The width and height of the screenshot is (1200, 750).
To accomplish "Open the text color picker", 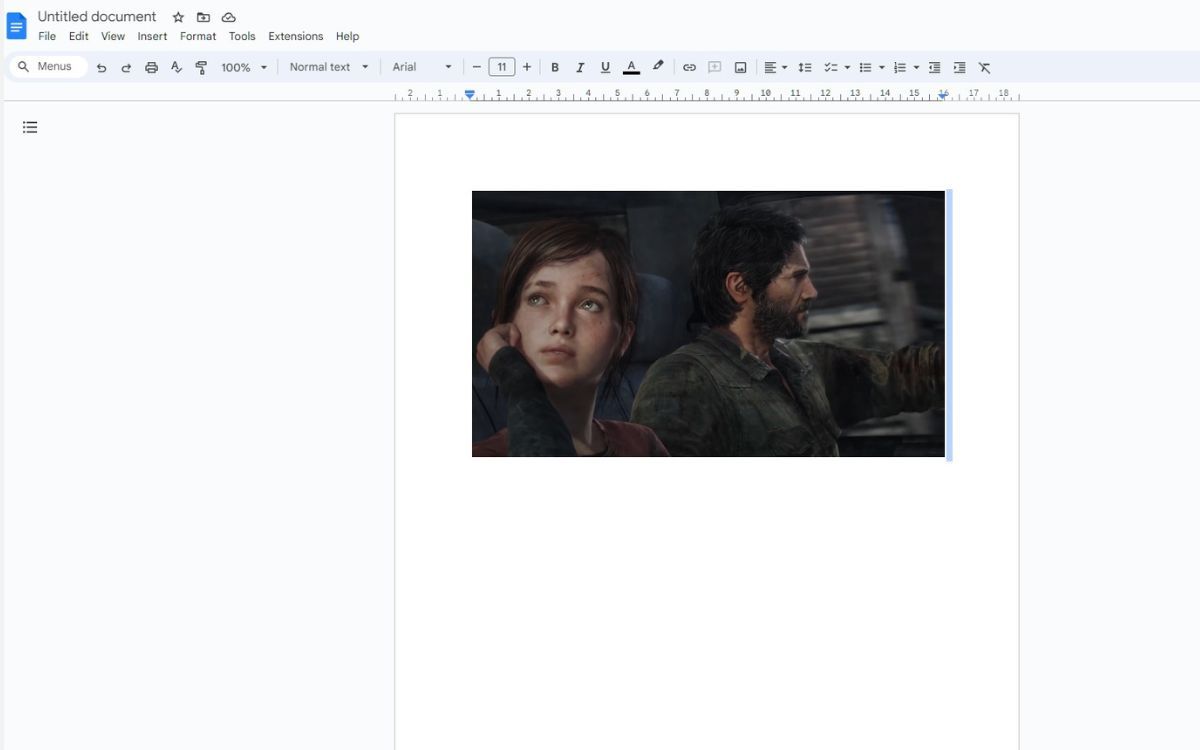I will click(x=631, y=67).
